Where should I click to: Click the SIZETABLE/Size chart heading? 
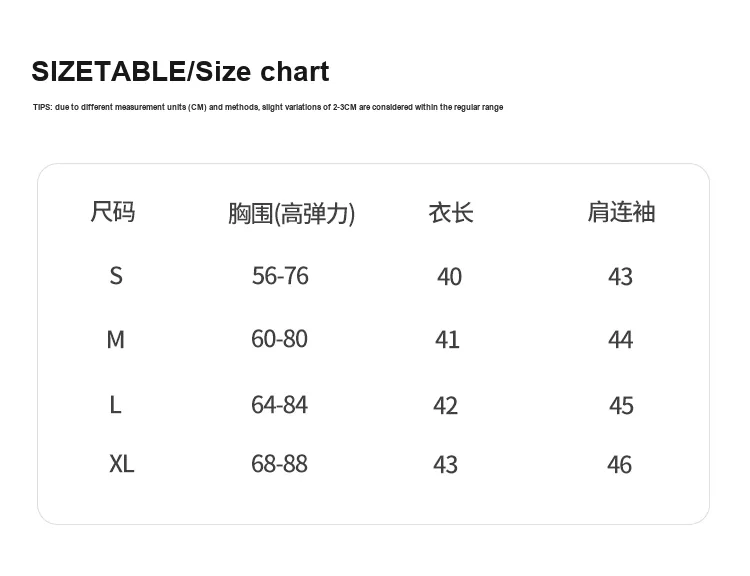(x=180, y=72)
